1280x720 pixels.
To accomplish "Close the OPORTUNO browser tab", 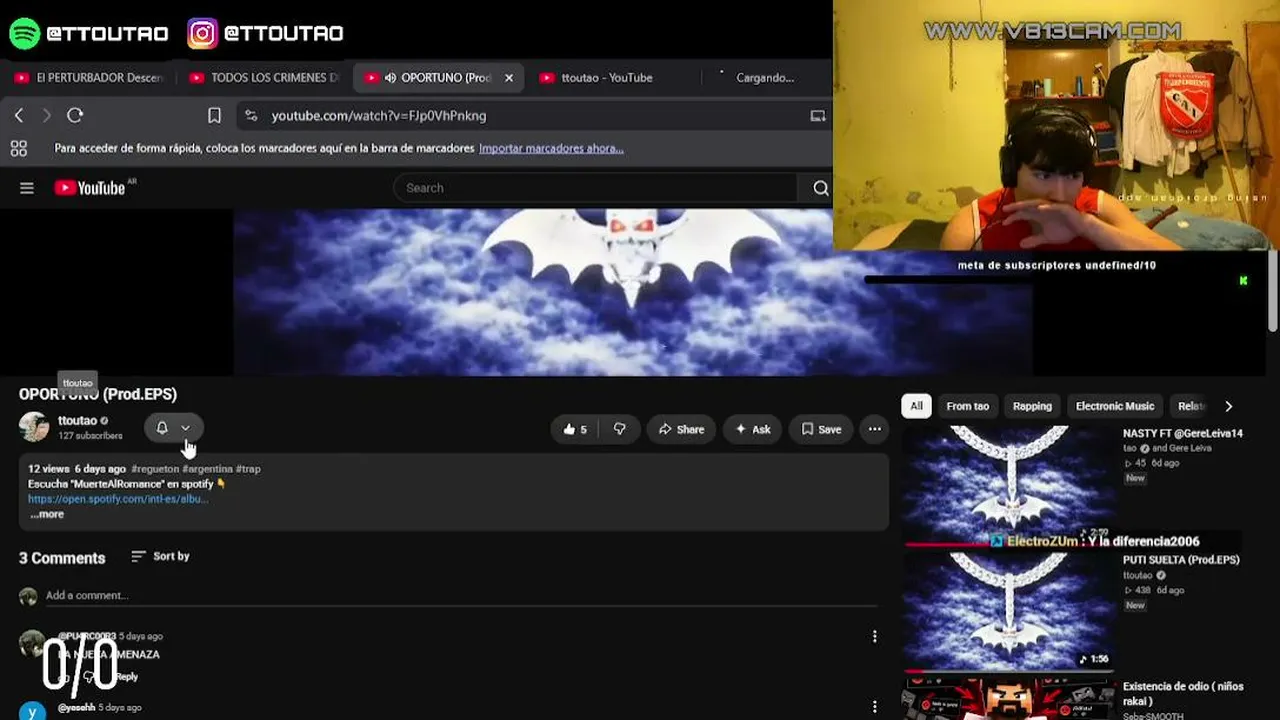I will 509,78.
